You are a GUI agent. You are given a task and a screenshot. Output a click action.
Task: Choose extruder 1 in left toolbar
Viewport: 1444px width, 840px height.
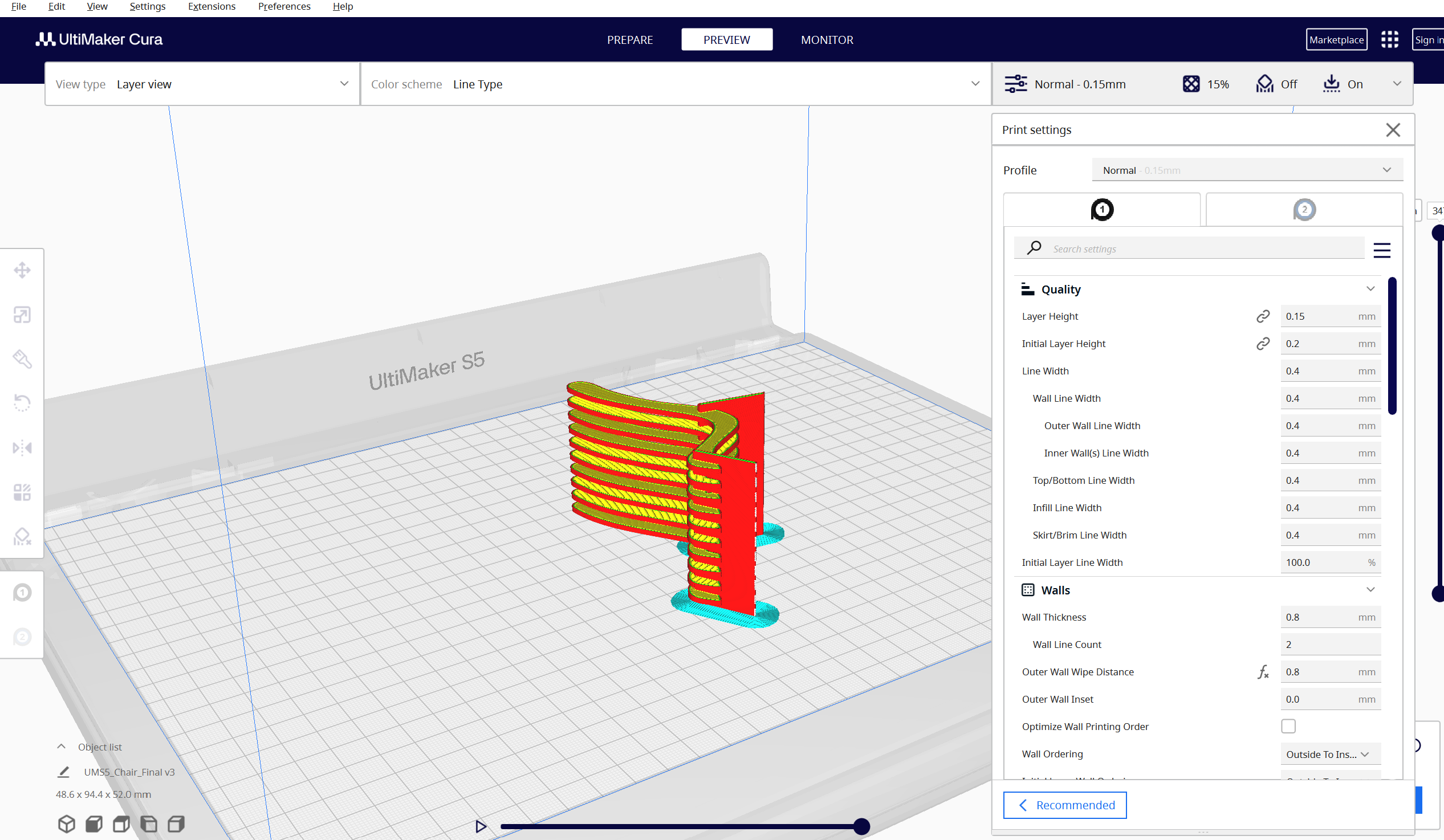(22, 593)
